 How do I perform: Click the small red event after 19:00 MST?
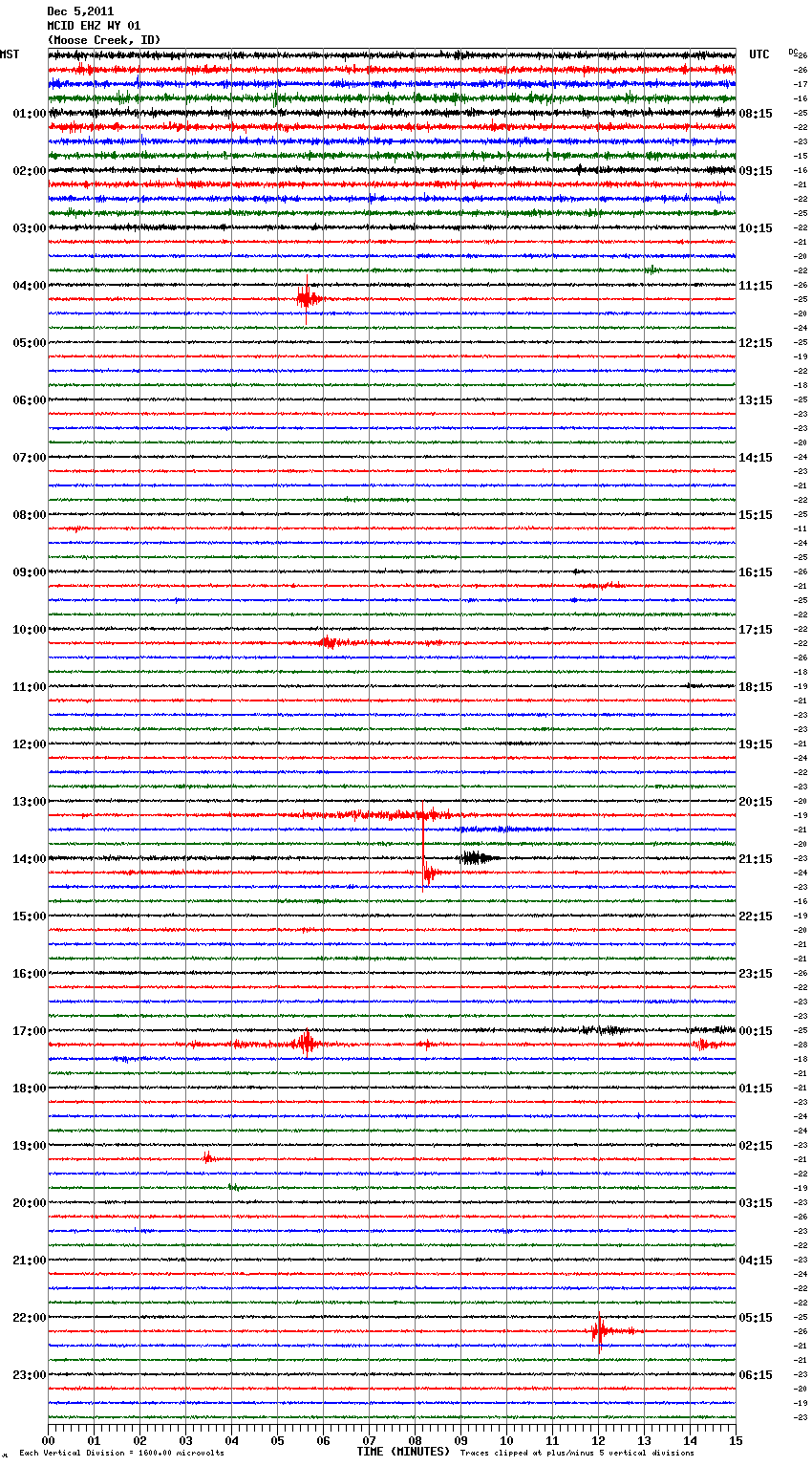[x=207, y=1157]
